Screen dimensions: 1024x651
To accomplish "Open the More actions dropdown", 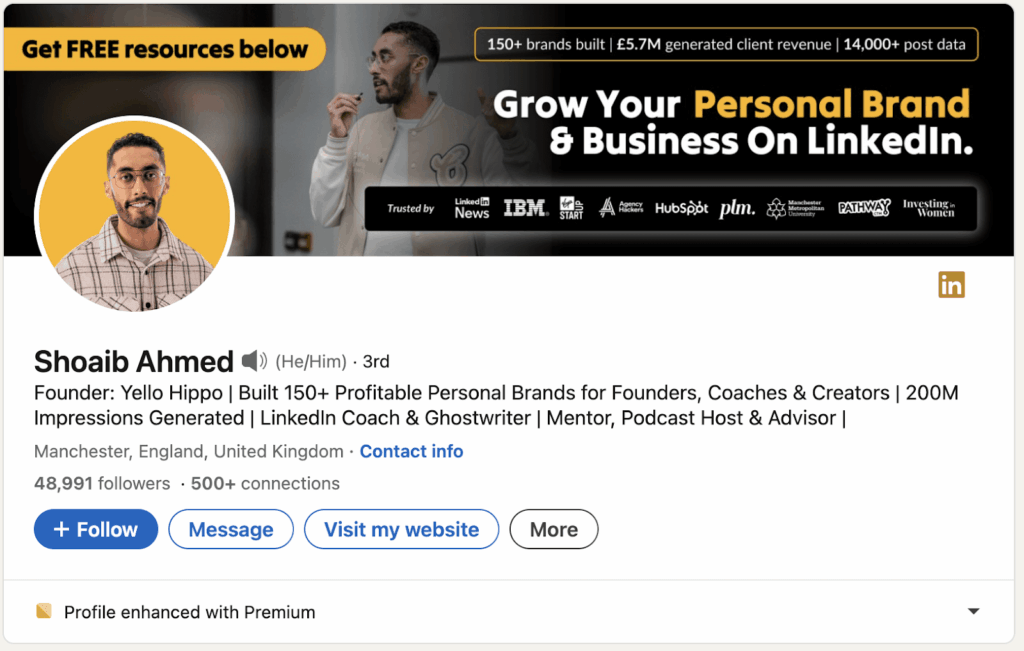I will point(554,530).
